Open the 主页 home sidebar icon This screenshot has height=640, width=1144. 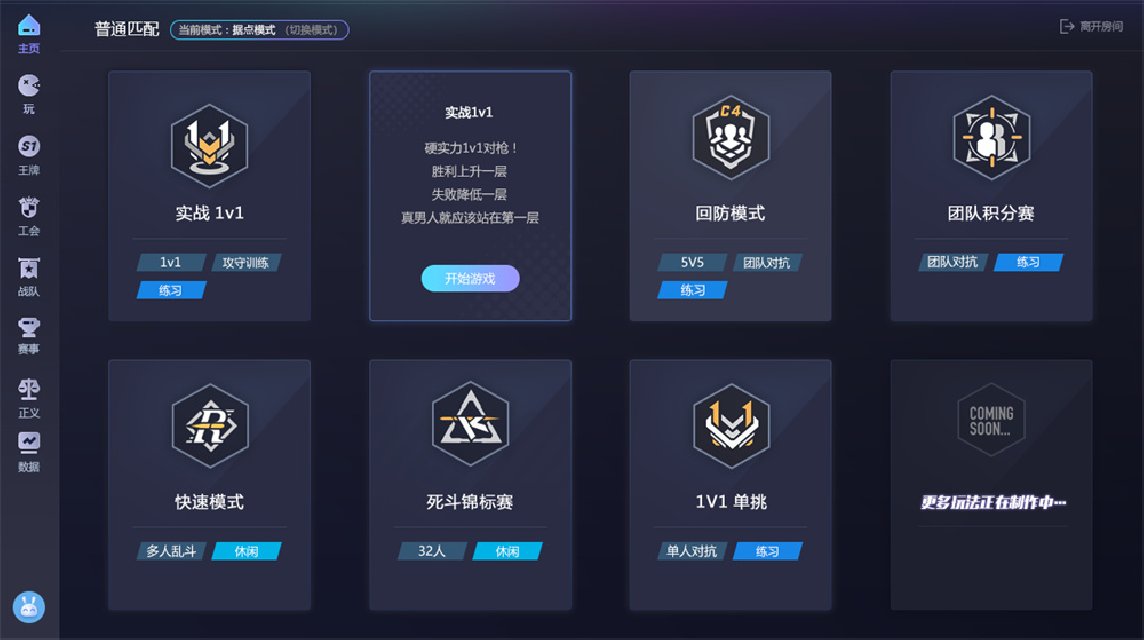(29, 33)
